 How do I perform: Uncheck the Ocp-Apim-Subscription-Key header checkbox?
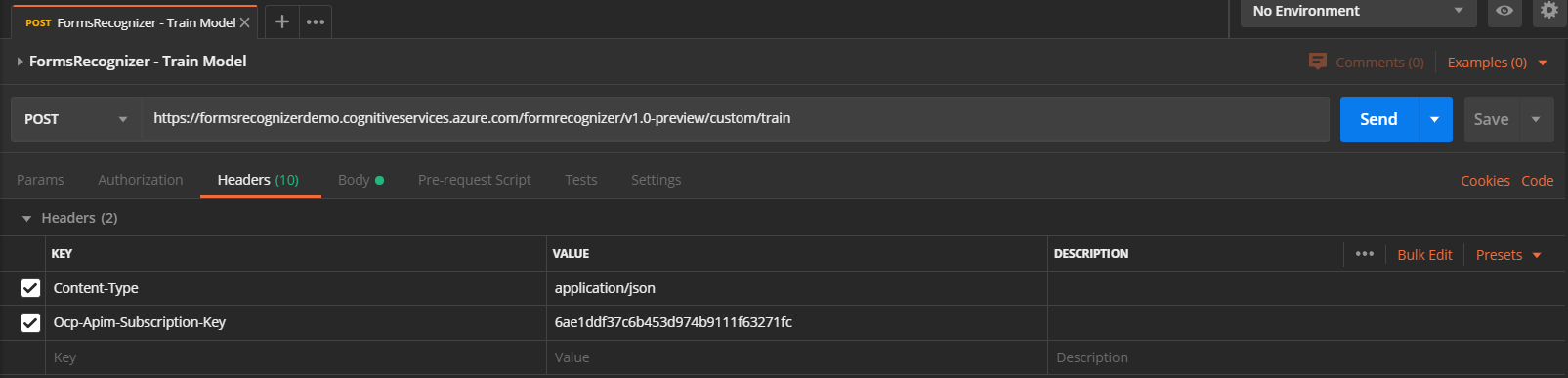pos(30,322)
